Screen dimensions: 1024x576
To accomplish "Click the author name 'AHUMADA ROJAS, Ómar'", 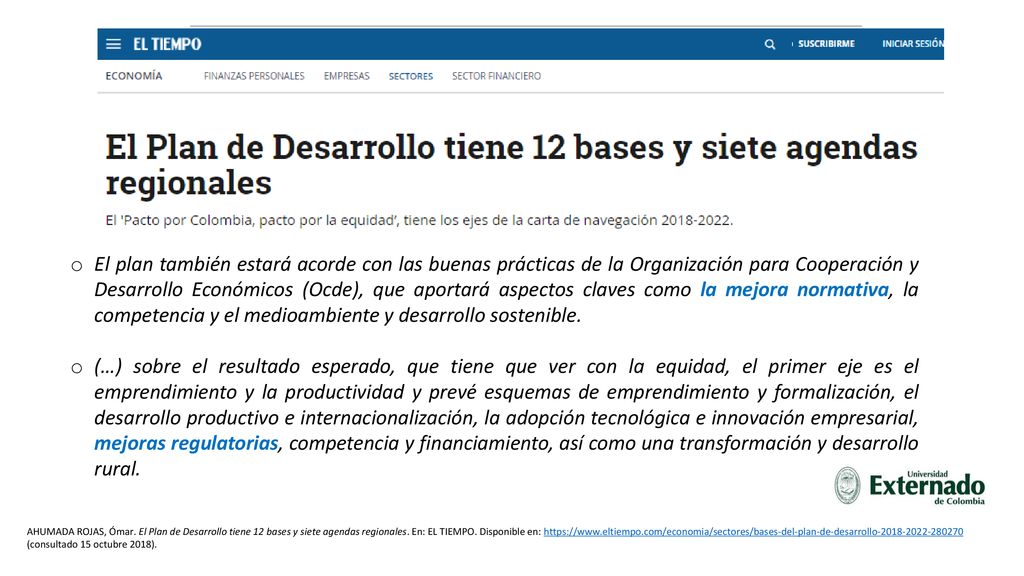I will [x=81, y=532].
